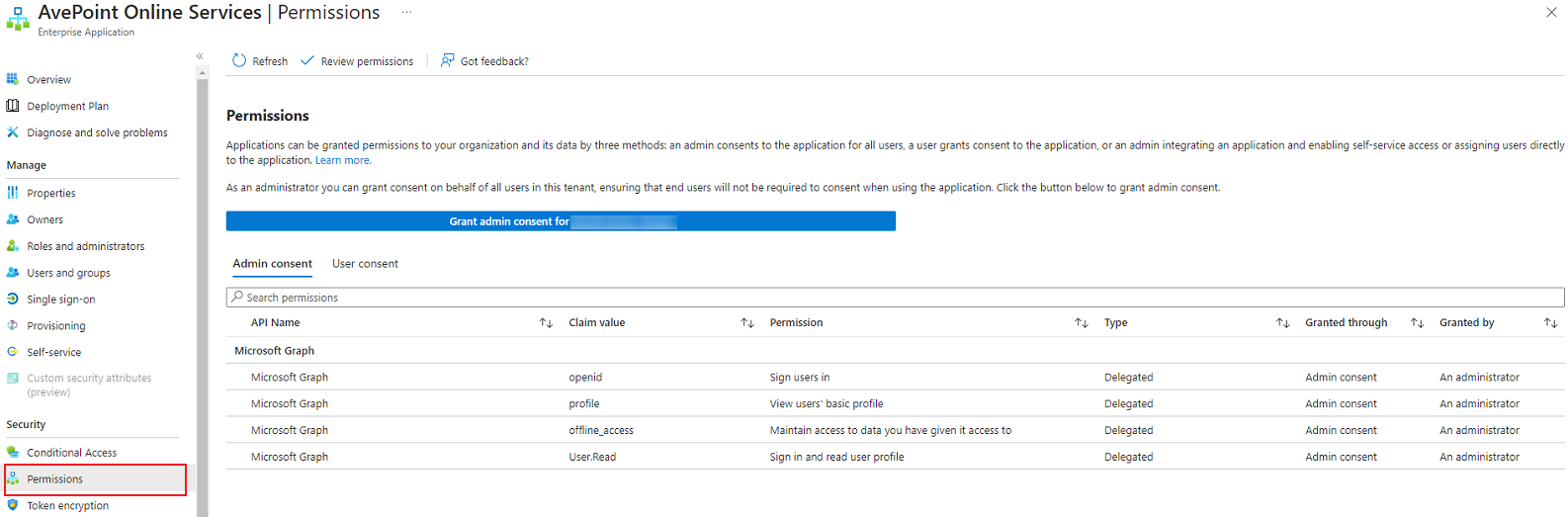This screenshot has width=1568, height=517.
Task: Switch to the Admin consent tab
Action: pyautogui.click(x=272, y=264)
